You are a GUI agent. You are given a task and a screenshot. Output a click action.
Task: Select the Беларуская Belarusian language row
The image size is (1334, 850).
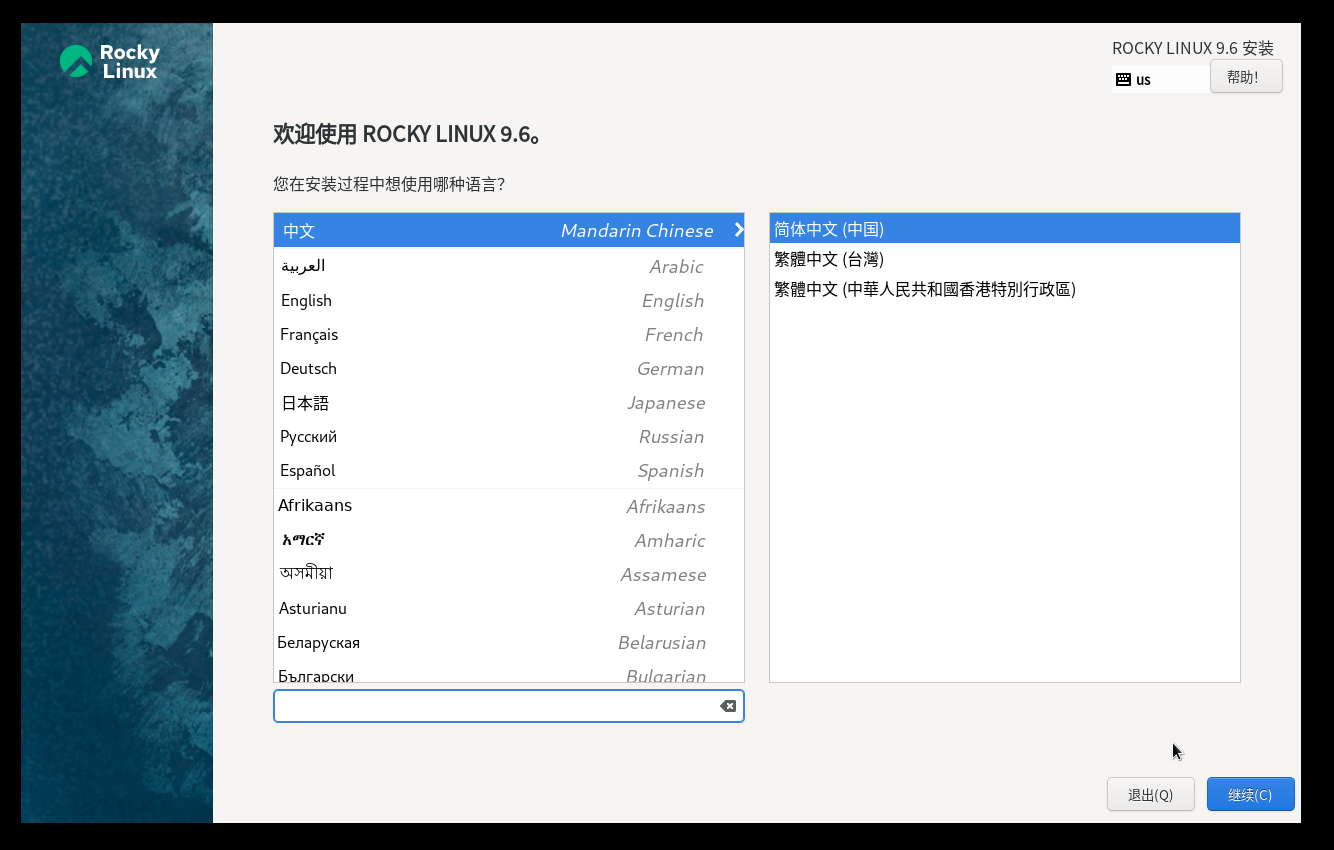click(509, 642)
